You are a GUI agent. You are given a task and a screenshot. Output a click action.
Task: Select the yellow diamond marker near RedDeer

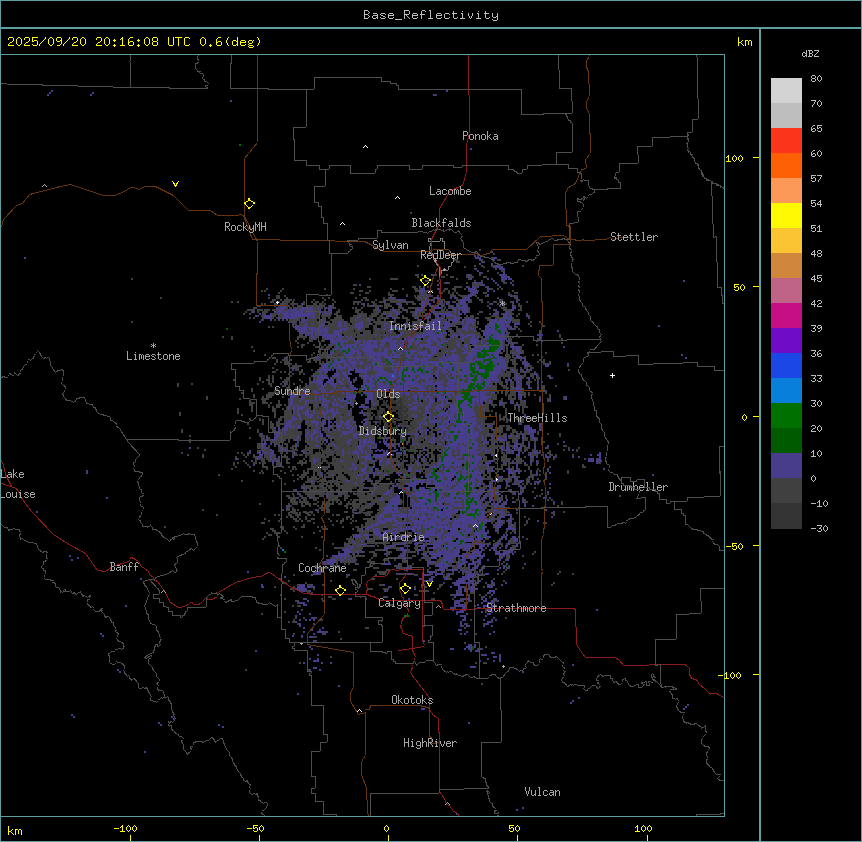[425, 281]
